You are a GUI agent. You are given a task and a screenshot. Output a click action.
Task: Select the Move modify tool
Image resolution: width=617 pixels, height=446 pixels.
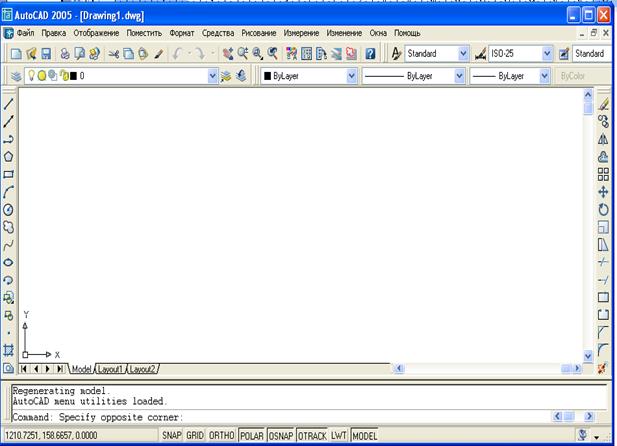(603, 192)
